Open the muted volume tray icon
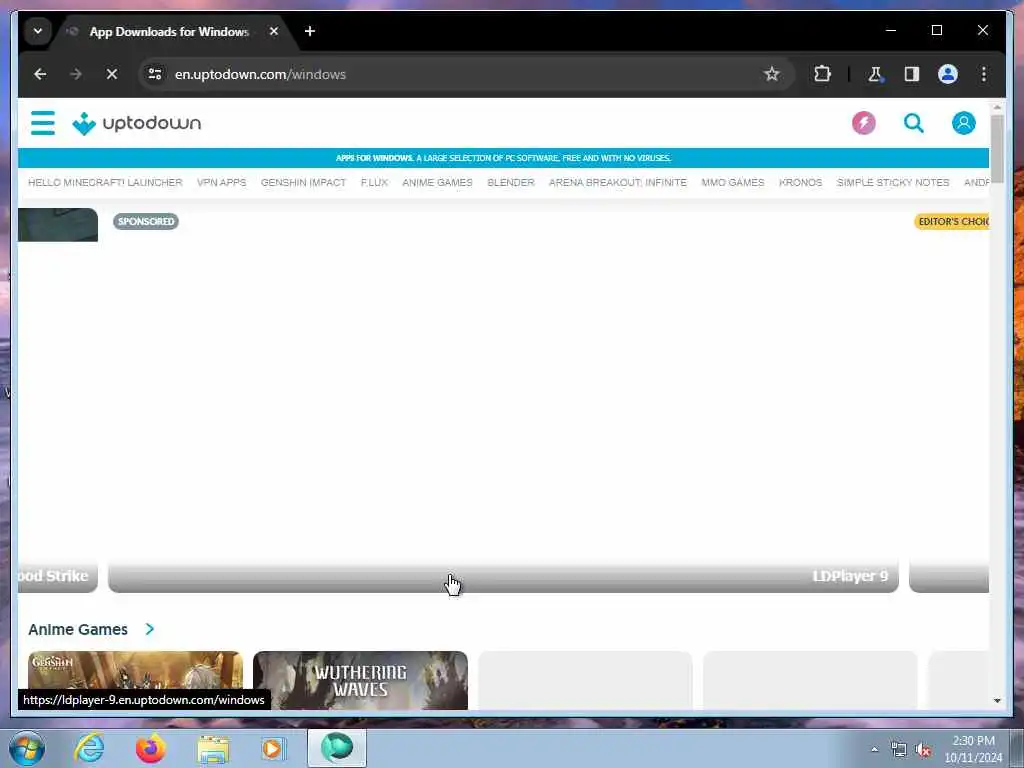The height and width of the screenshot is (768, 1024). [923, 750]
